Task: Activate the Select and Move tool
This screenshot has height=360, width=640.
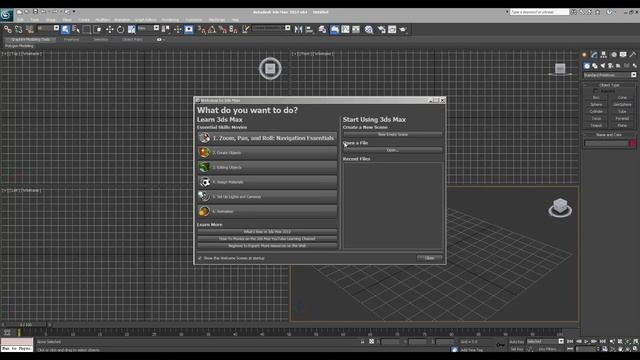Action: coord(109,29)
